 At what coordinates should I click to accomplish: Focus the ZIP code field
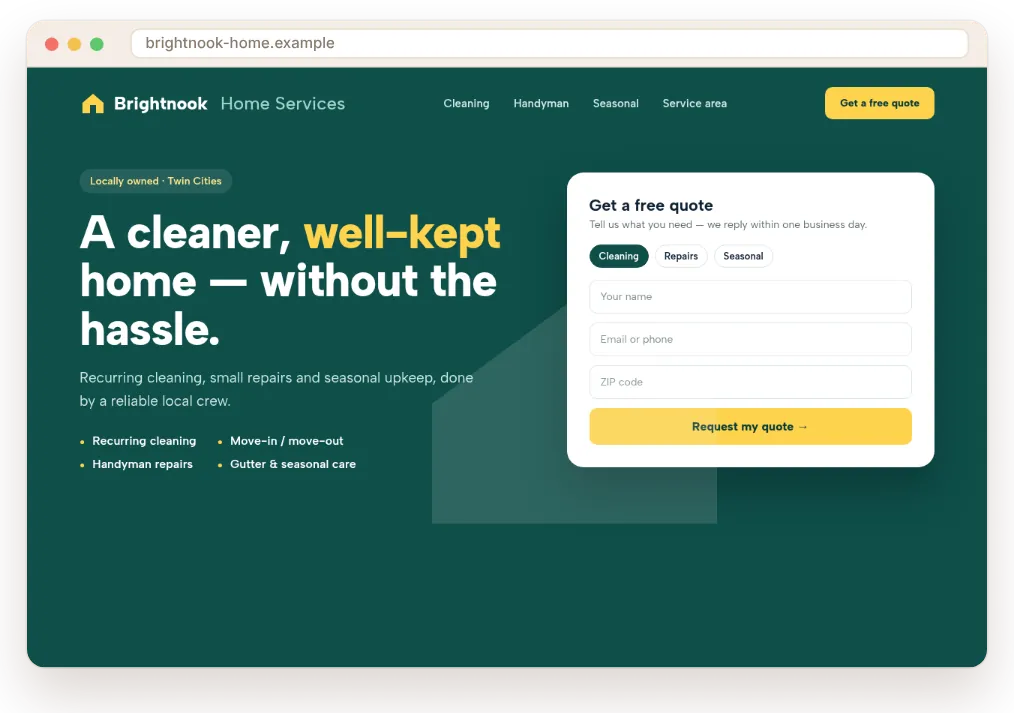(750, 382)
